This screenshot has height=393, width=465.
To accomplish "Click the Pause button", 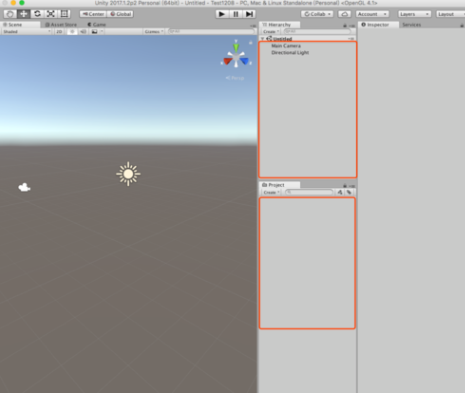I will point(236,14).
